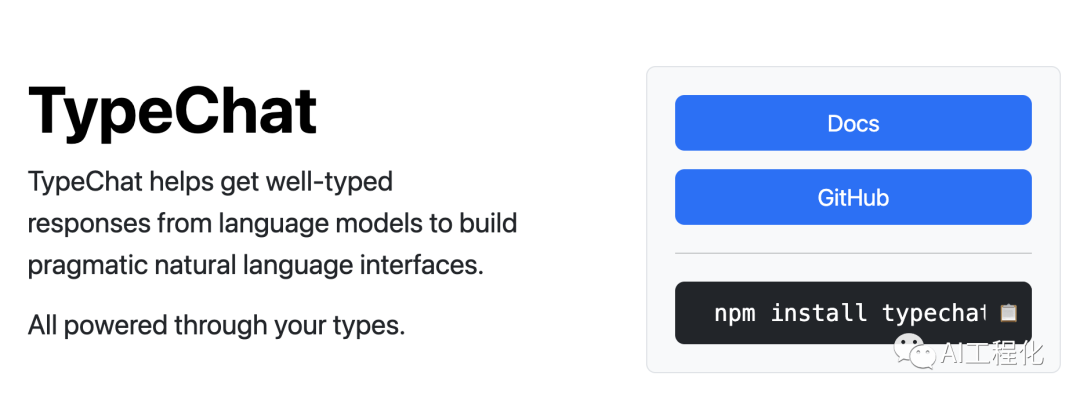Click the horizontal divider below GitHub button
The width and height of the screenshot is (1080, 401).
[853, 253]
